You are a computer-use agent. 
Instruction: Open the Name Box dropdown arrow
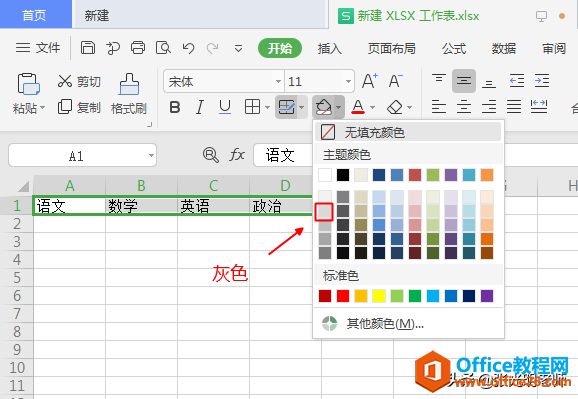pos(151,155)
